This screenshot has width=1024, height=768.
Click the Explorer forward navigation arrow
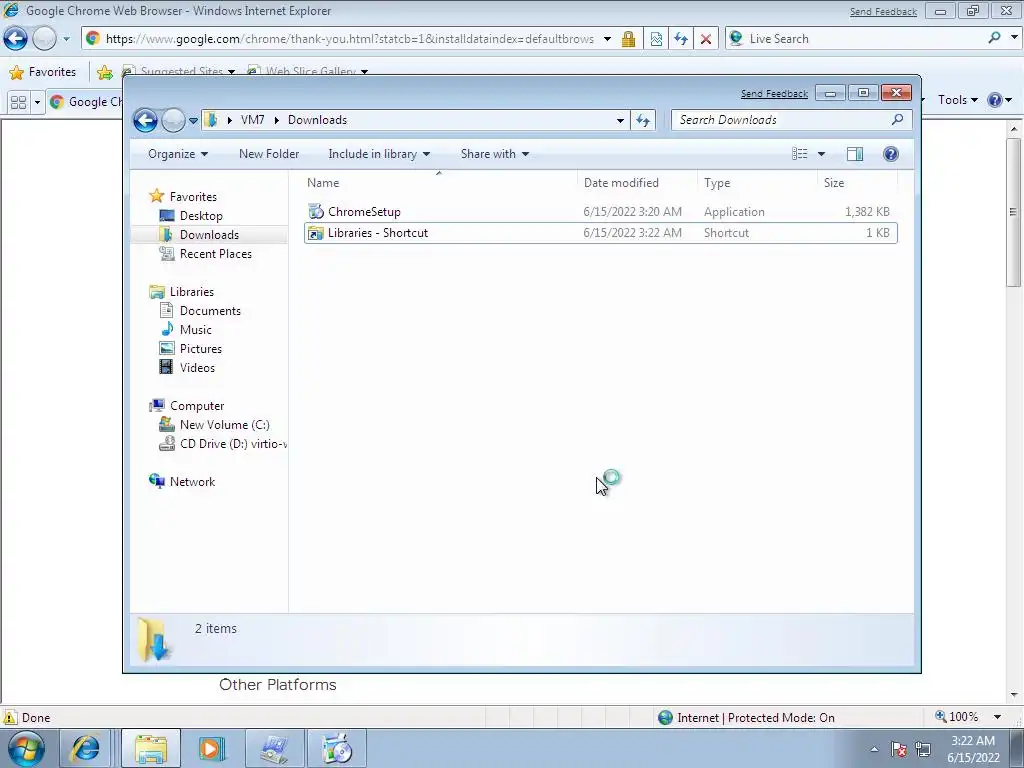172,120
